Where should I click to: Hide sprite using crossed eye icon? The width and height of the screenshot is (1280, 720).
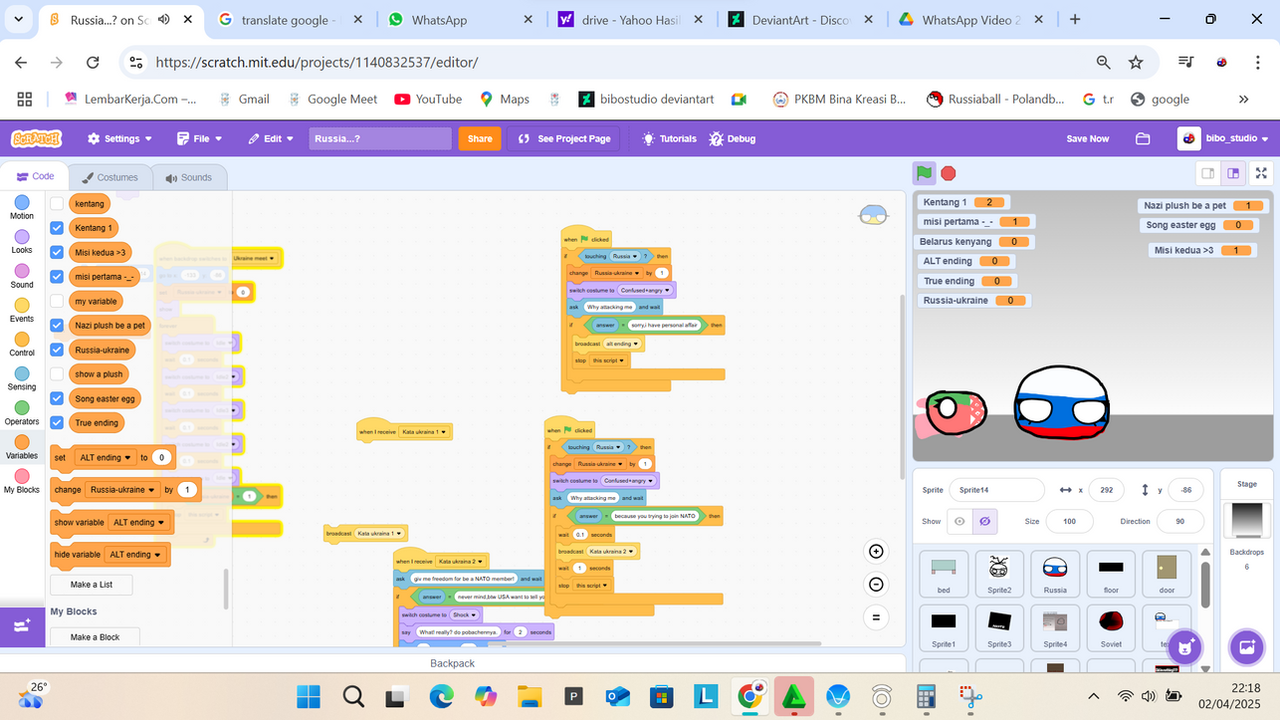pyautogui.click(x=985, y=521)
